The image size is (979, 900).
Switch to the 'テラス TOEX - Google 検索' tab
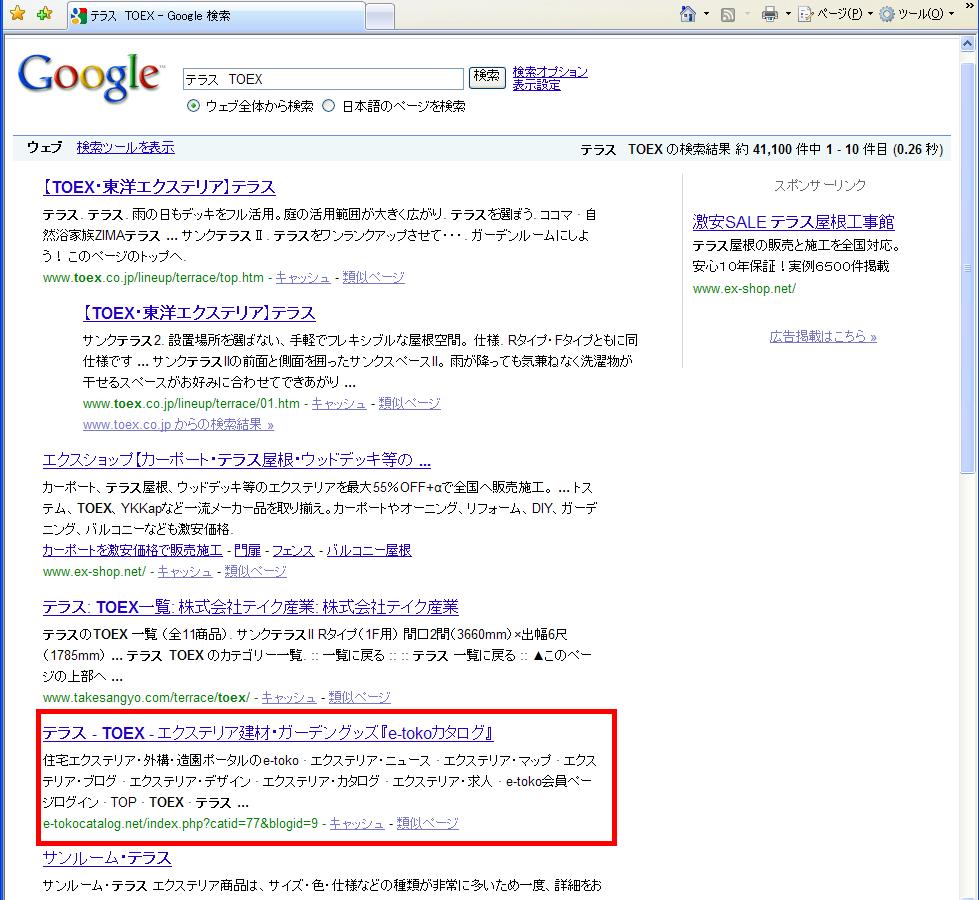215,16
